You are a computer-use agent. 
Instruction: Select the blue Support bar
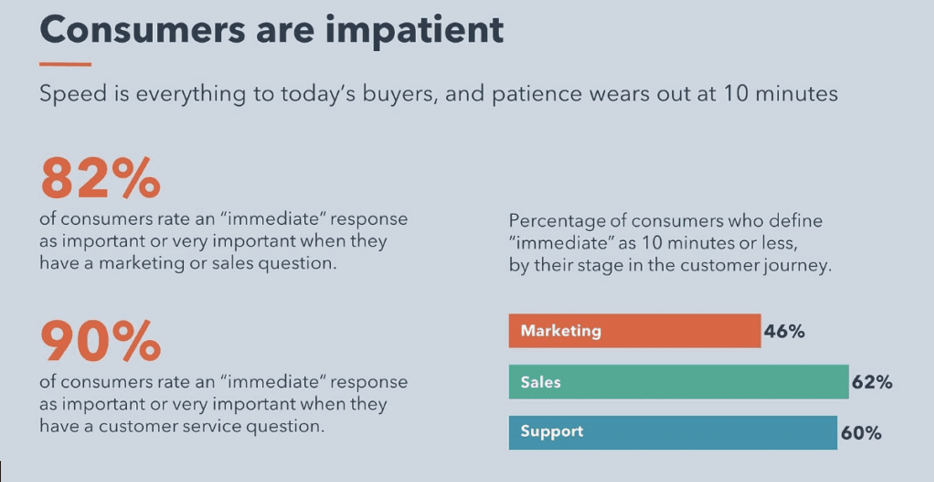click(672, 432)
